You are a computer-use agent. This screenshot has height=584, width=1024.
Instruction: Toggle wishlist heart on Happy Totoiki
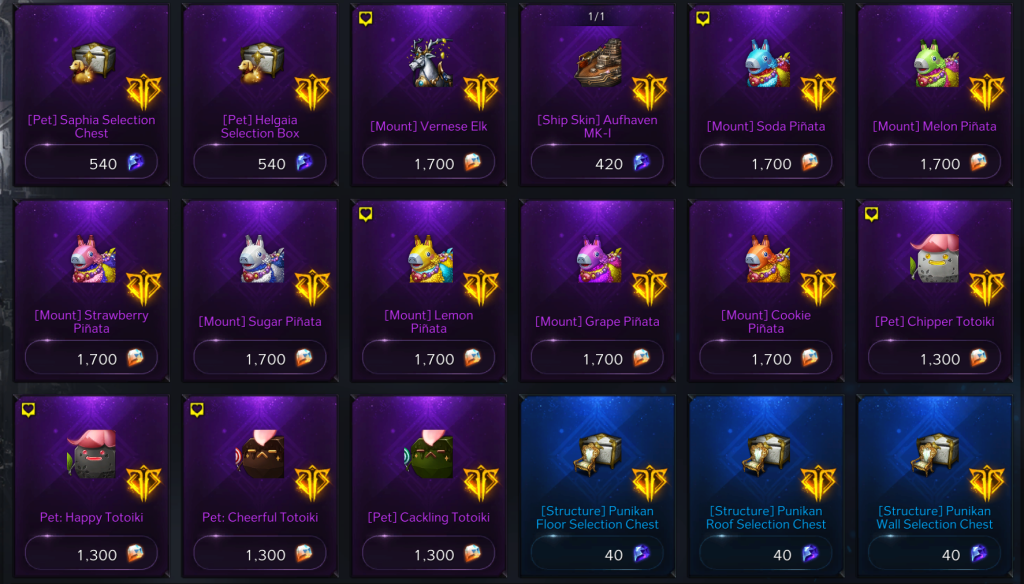click(x=28, y=410)
